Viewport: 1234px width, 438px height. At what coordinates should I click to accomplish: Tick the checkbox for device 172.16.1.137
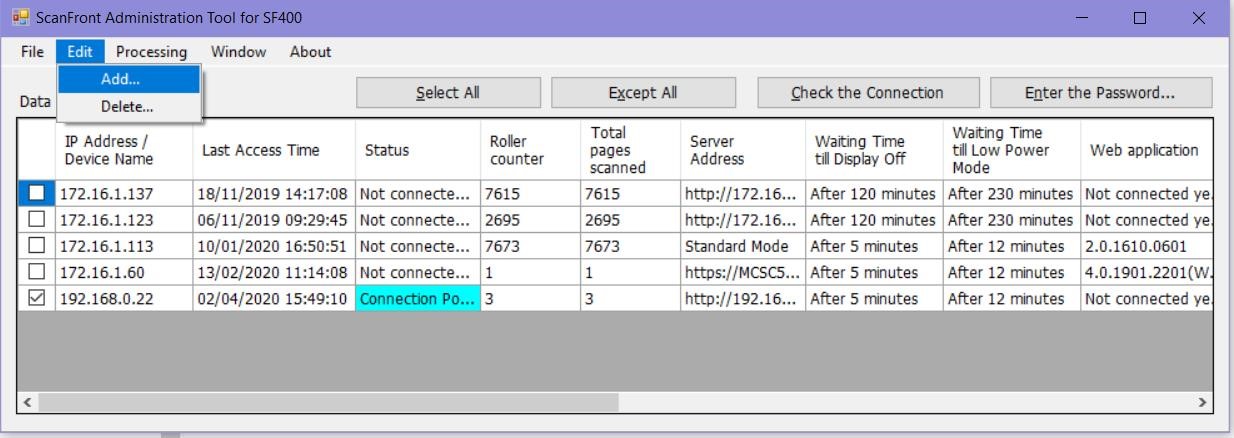click(37, 194)
